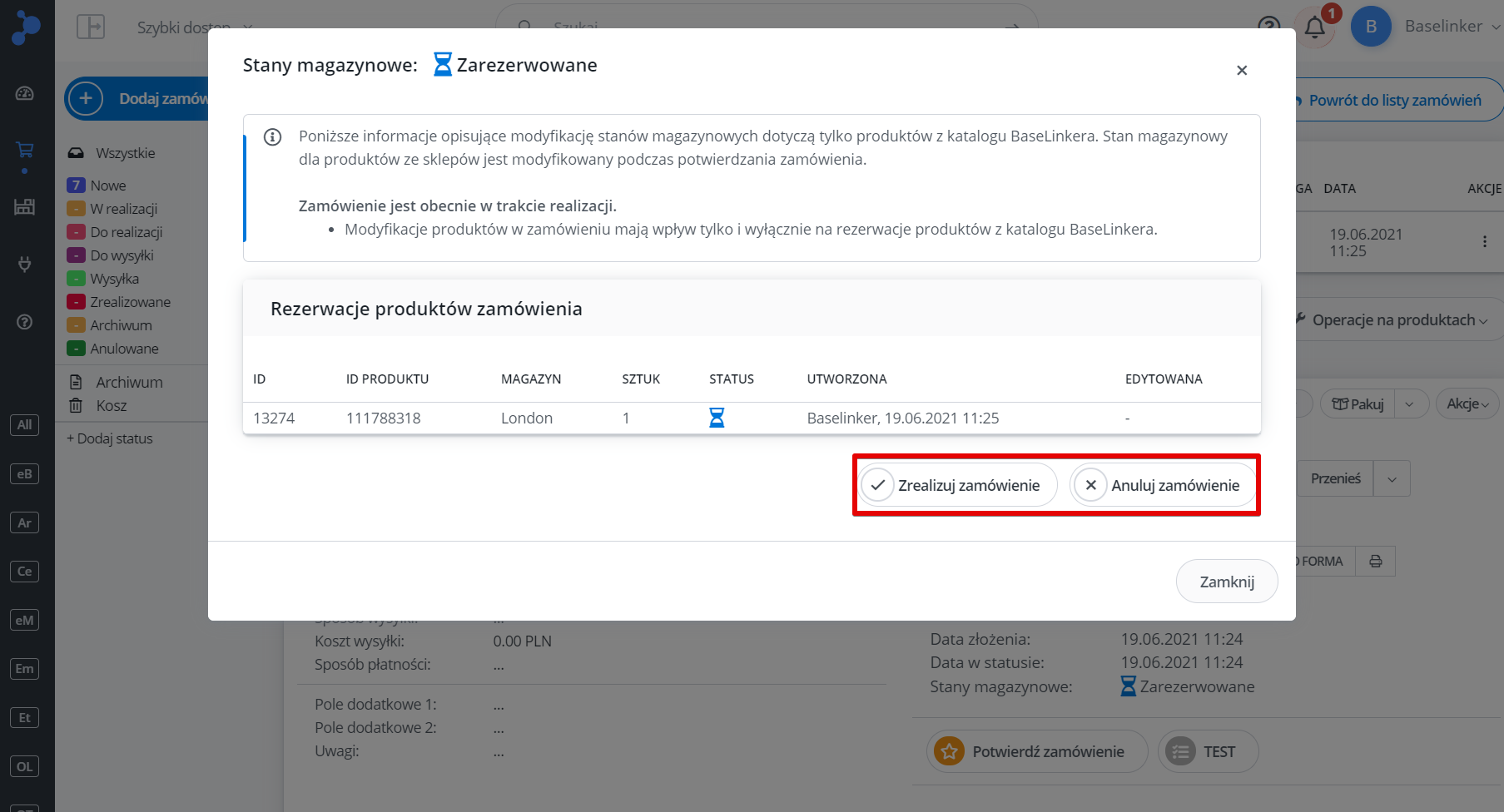Select the Zrealizowane status in sidebar
This screenshot has height=812, width=1504.
130,302
